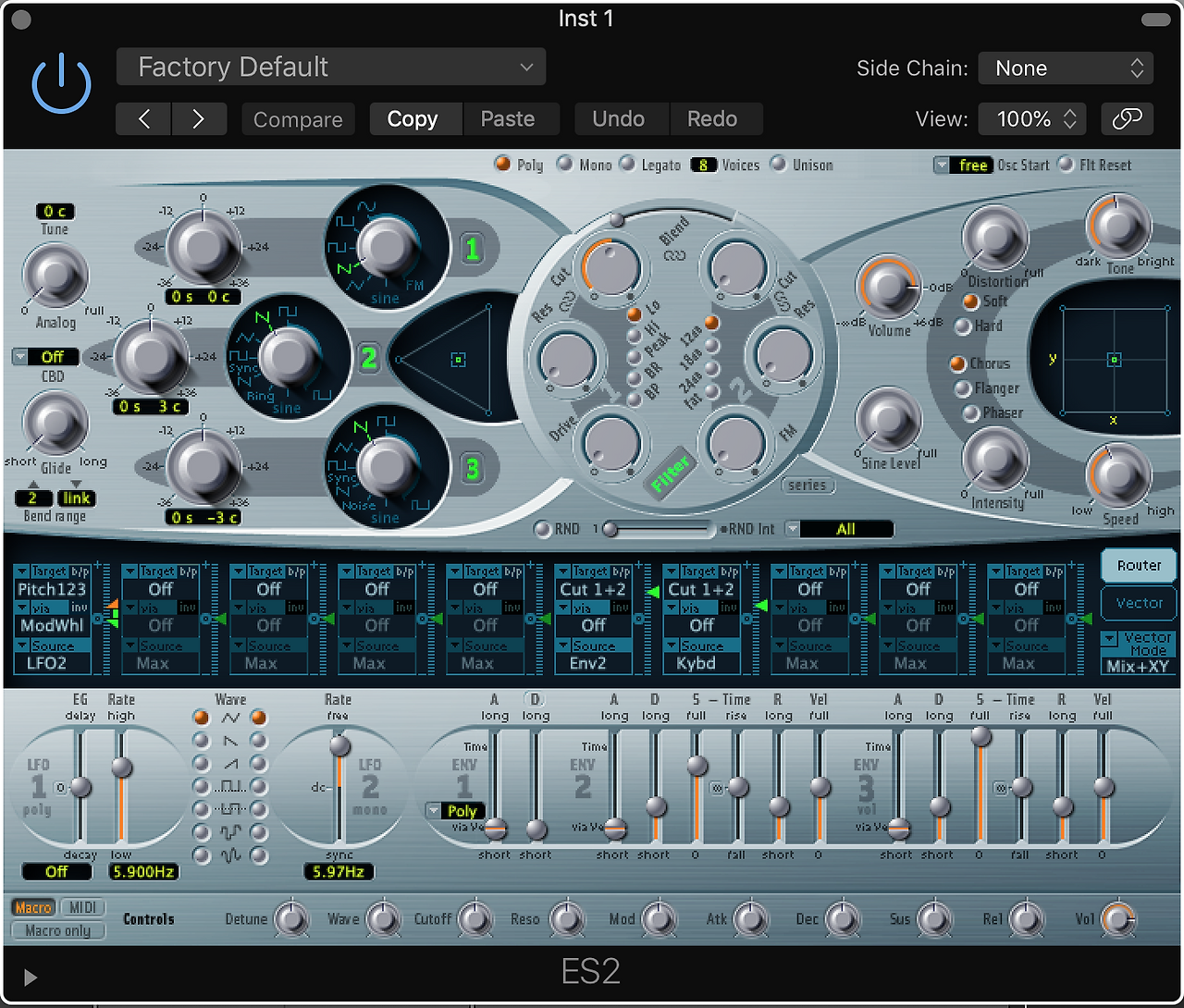Select sawtooth-down wave for LFO 1
The height and width of the screenshot is (1008, 1184).
201,740
